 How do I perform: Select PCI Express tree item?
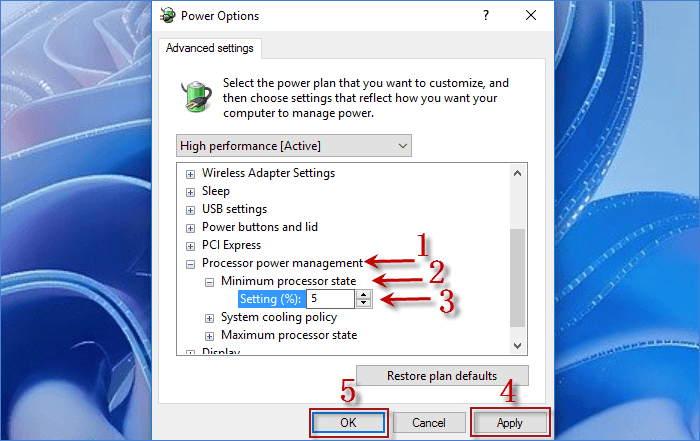[231, 245]
